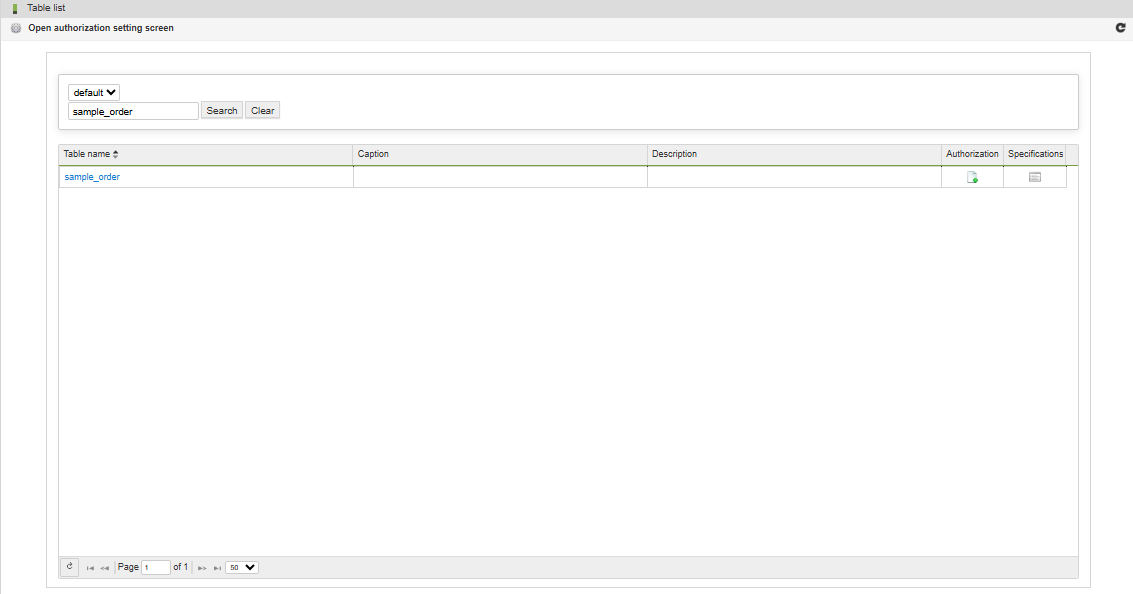Open authorization settings for sample_order row
Image resolution: width=1133 pixels, height=594 pixels.
972,177
